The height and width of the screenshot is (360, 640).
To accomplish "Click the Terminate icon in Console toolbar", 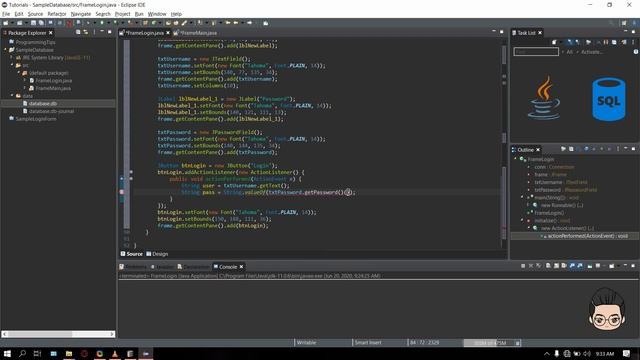I will (x=523, y=266).
